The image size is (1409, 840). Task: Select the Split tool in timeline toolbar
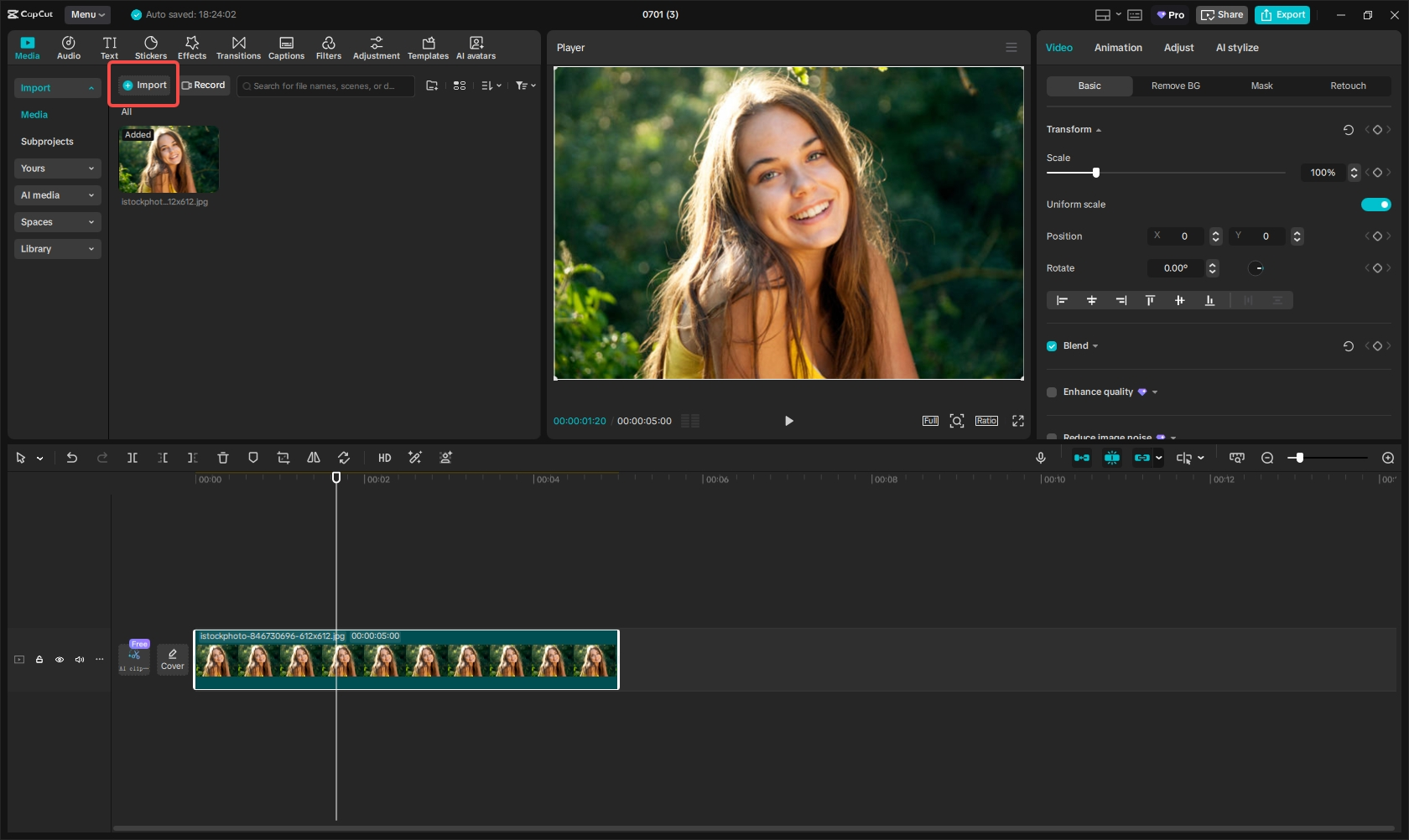pyautogui.click(x=133, y=458)
